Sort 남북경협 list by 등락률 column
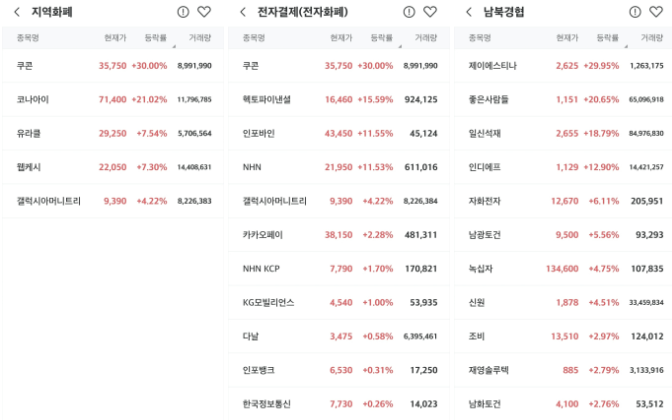 coord(608,38)
